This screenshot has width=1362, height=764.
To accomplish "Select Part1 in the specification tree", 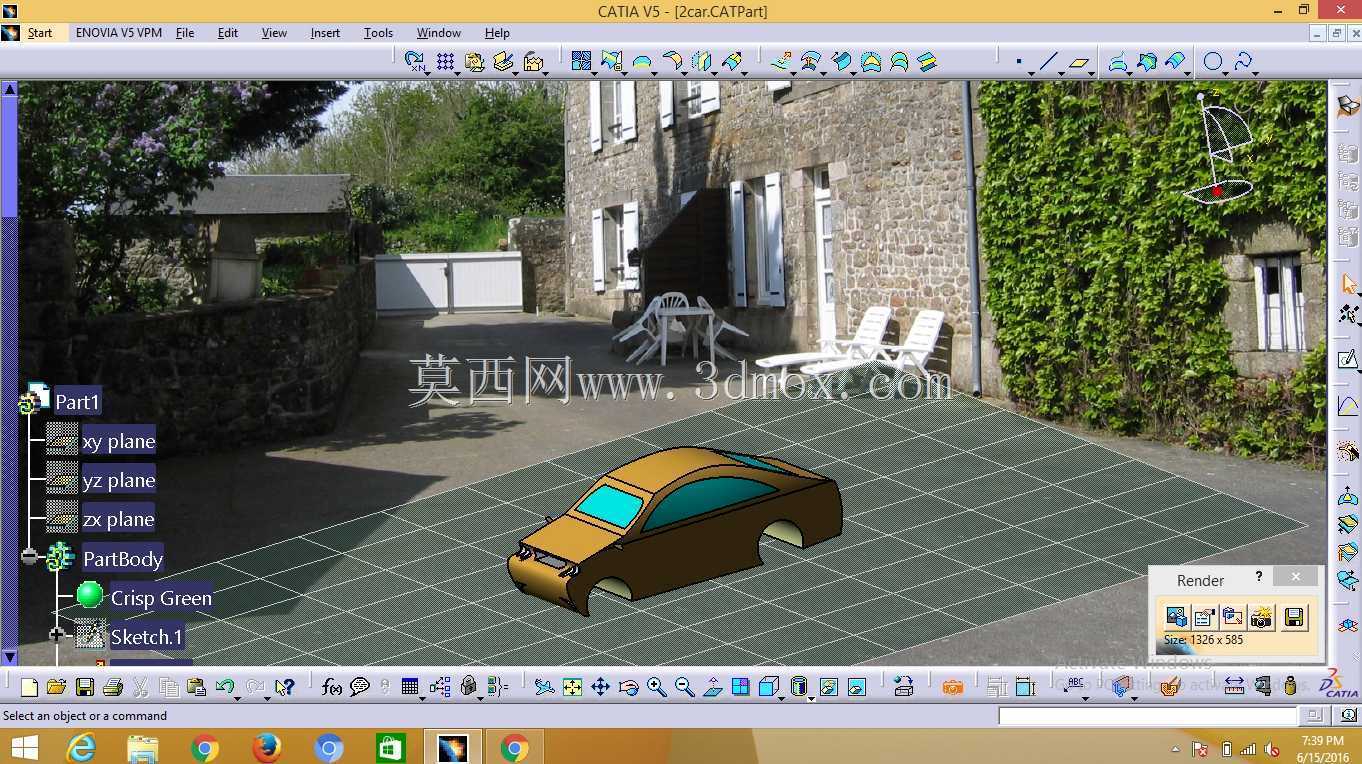I will click(77, 402).
